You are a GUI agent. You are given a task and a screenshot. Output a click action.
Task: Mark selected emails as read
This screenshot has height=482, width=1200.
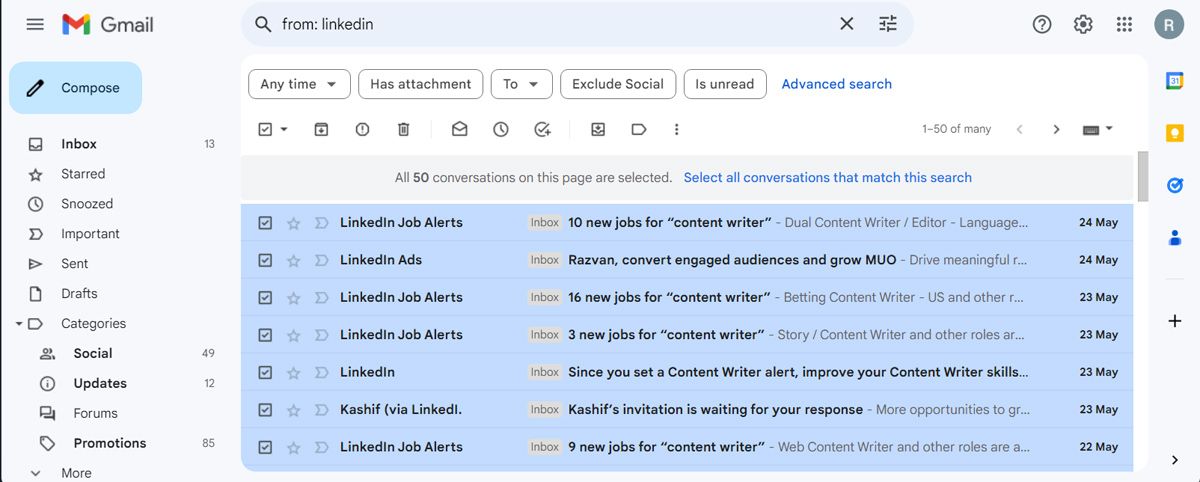click(459, 129)
